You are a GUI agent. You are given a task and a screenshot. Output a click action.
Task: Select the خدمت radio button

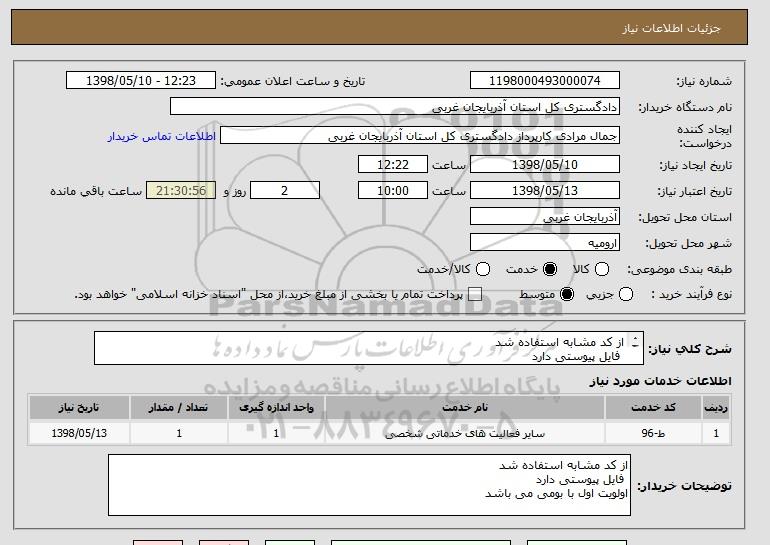tap(550, 269)
